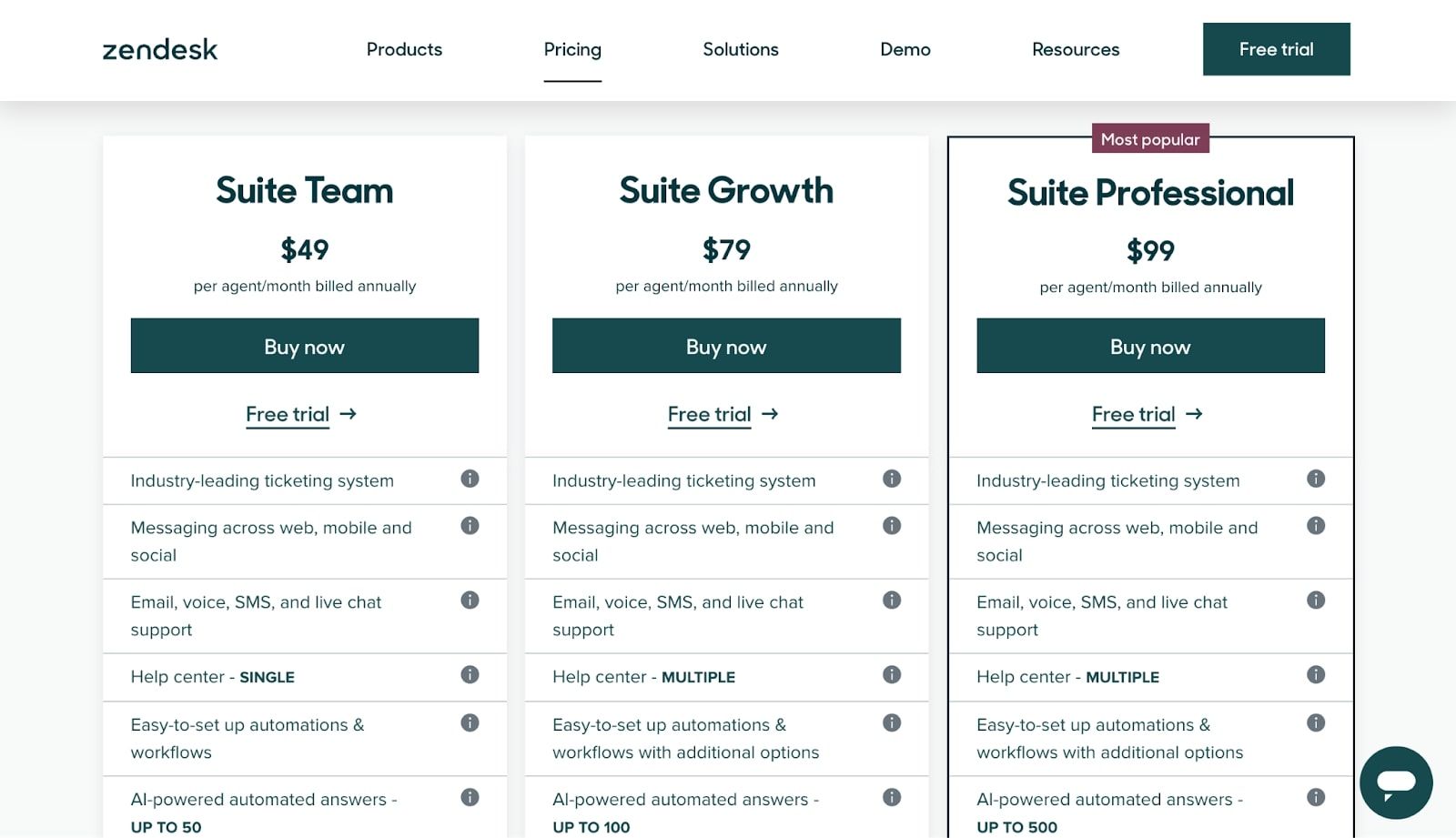Click the zendesk logo
This screenshot has width=1456, height=838.
[x=160, y=49]
